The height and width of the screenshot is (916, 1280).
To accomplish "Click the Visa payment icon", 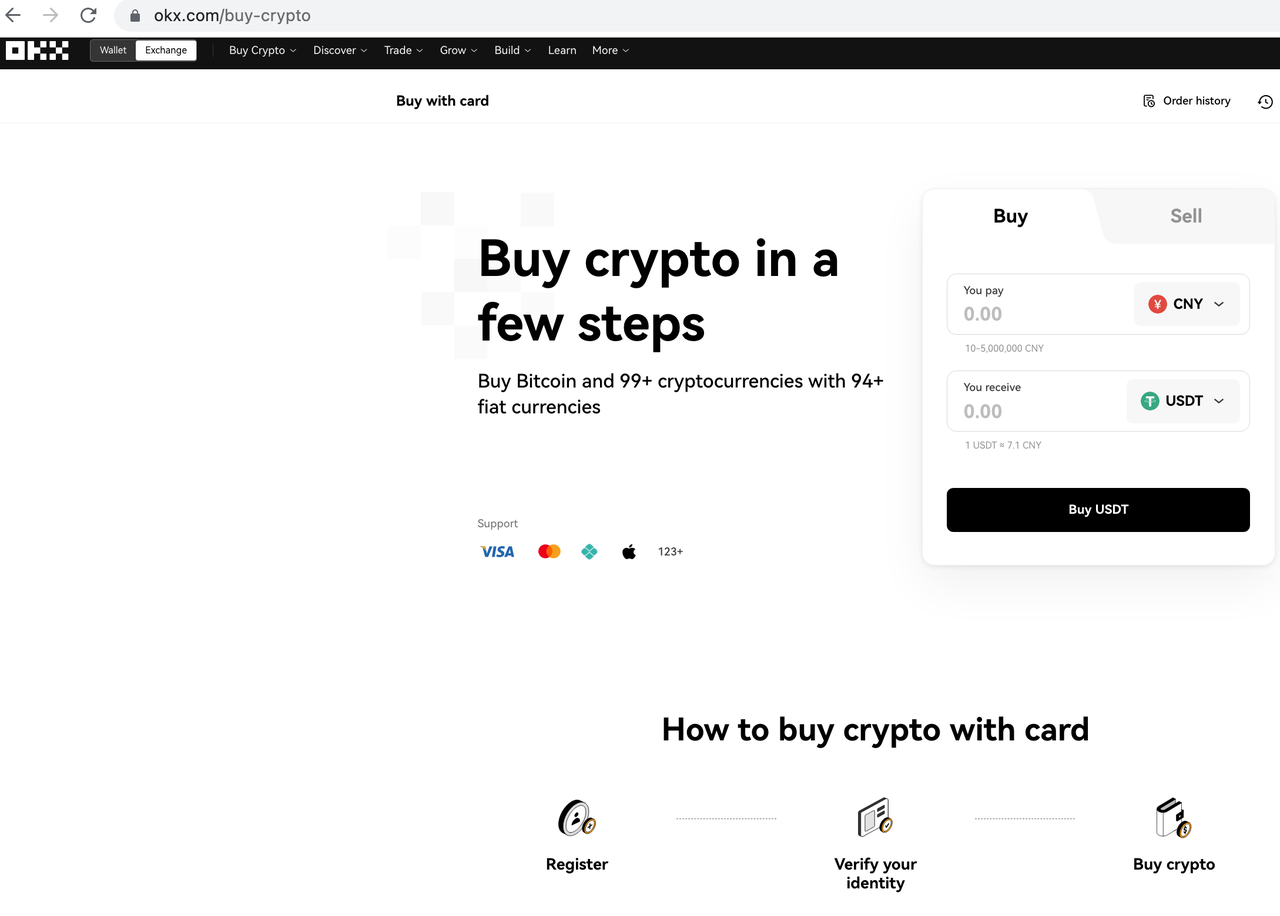I will pos(497,551).
